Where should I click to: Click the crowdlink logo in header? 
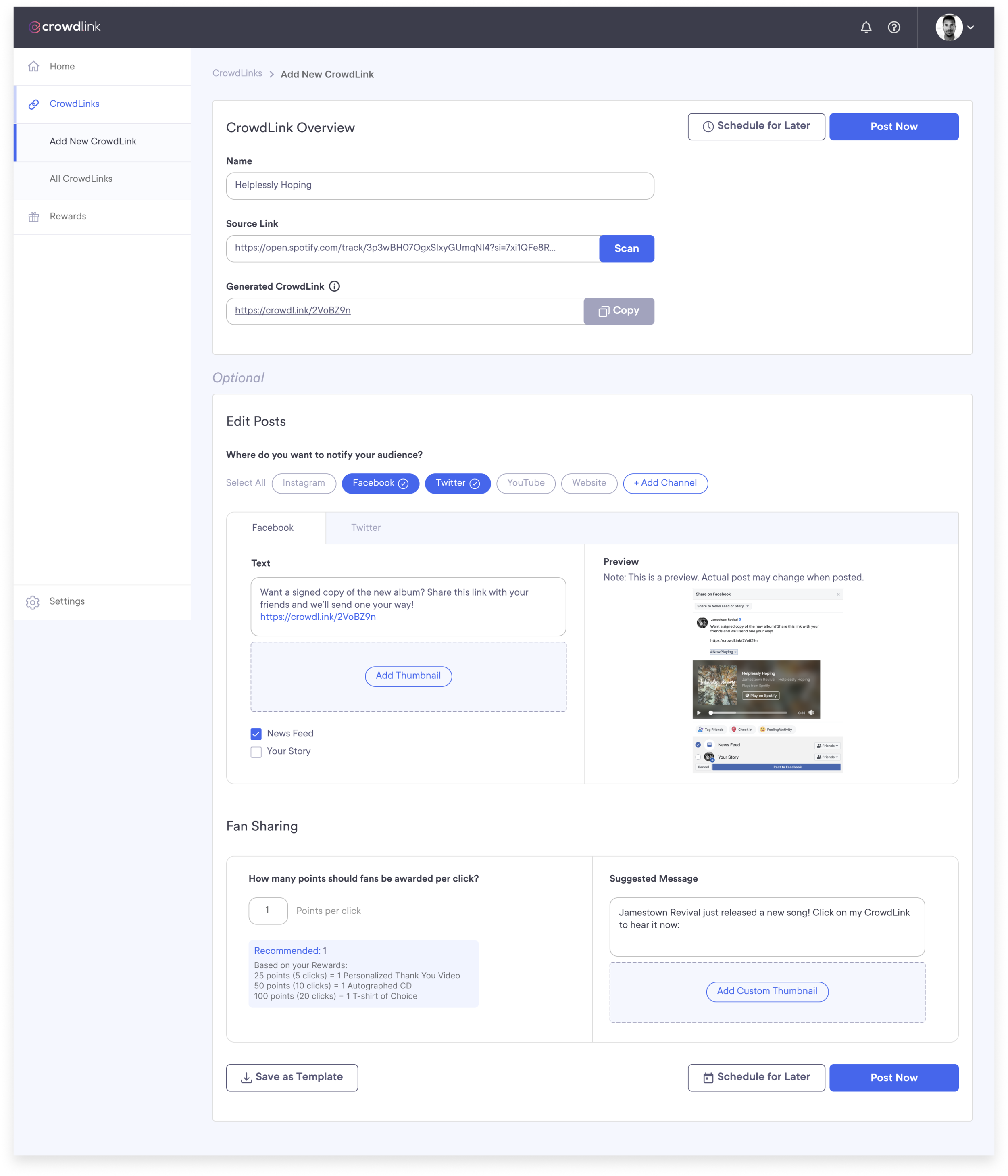point(65,27)
